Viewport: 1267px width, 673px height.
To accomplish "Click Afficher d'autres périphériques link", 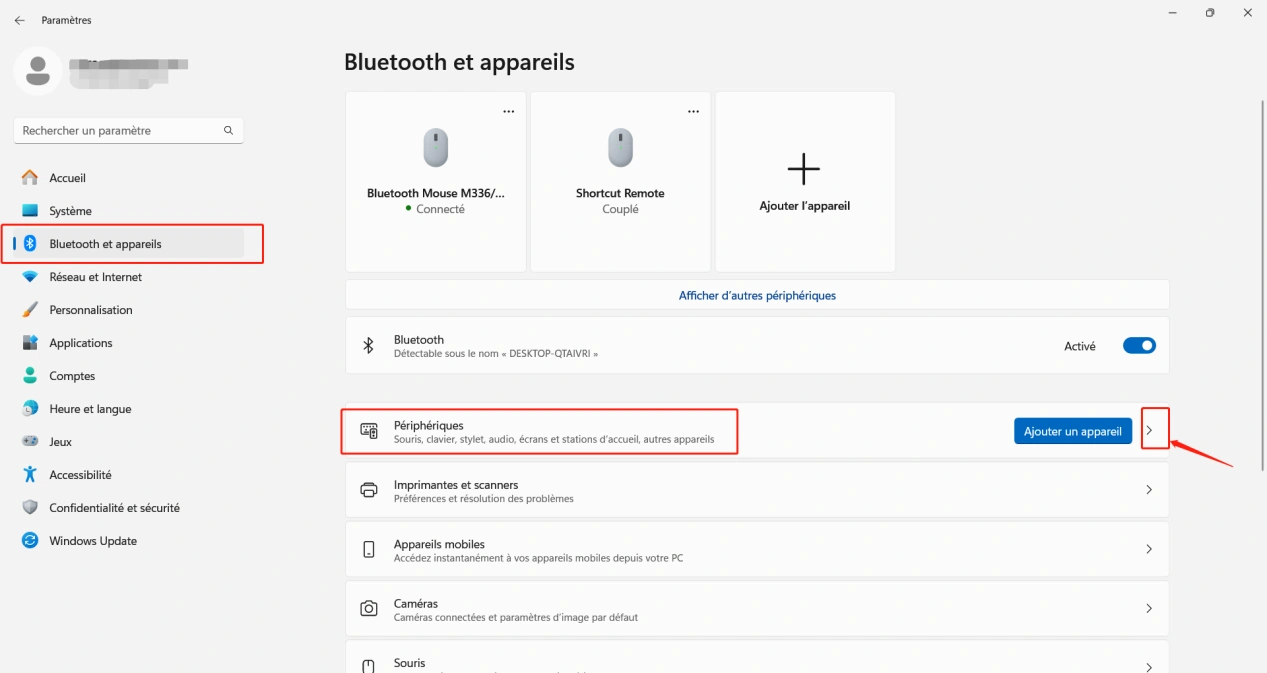I will click(x=757, y=296).
